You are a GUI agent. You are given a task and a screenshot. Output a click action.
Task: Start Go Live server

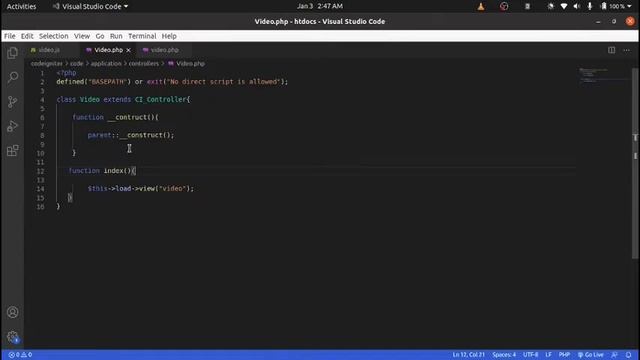click(x=591, y=355)
